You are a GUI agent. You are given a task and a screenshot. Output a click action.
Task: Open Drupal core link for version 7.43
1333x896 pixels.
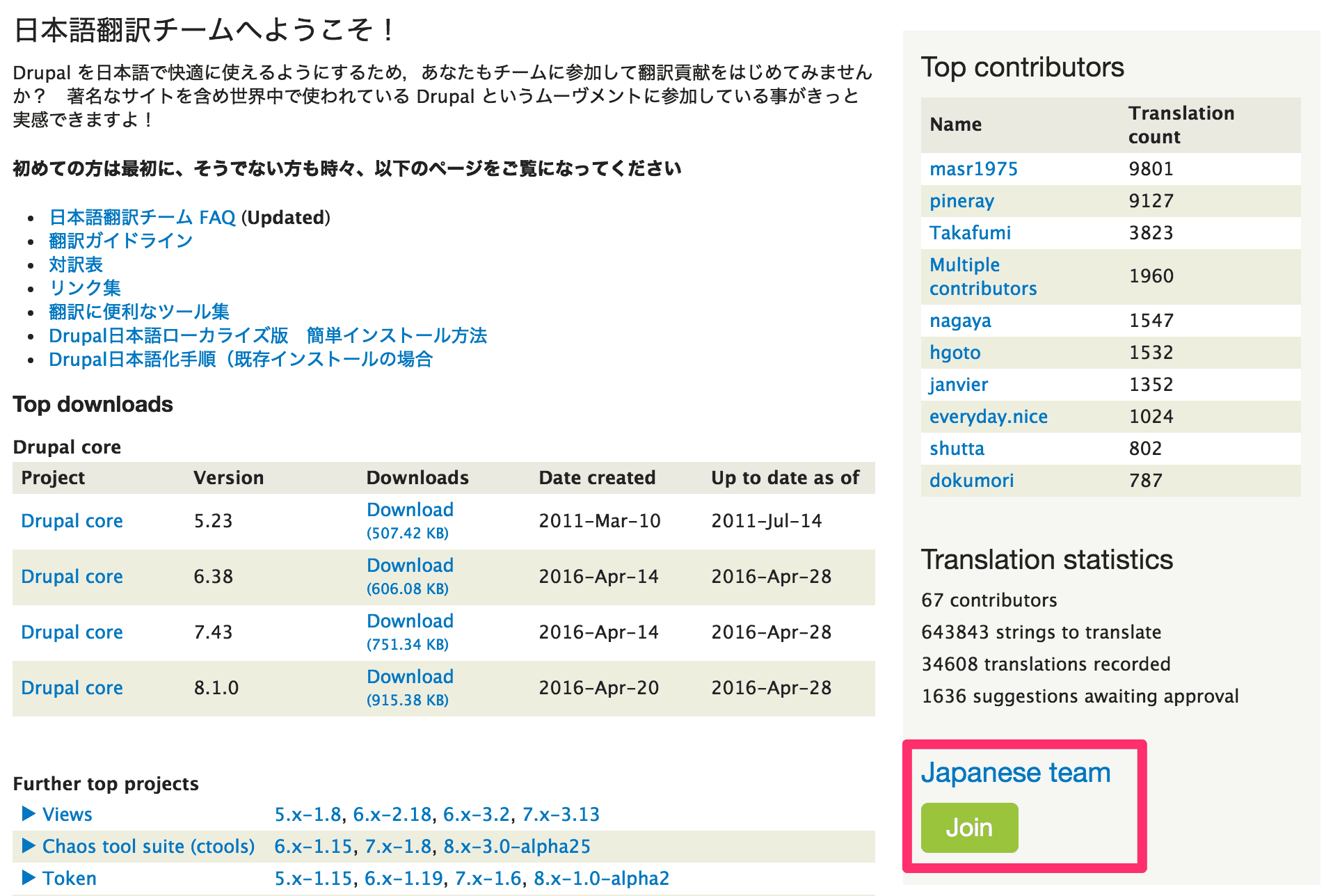[x=72, y=632]
